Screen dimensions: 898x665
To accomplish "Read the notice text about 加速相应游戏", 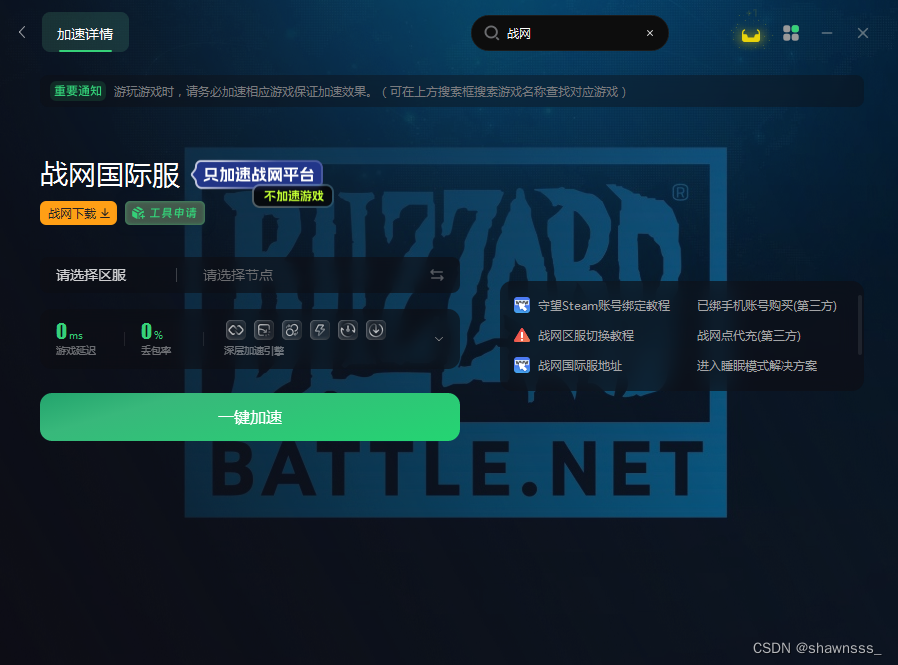I will tap(369, 92).
